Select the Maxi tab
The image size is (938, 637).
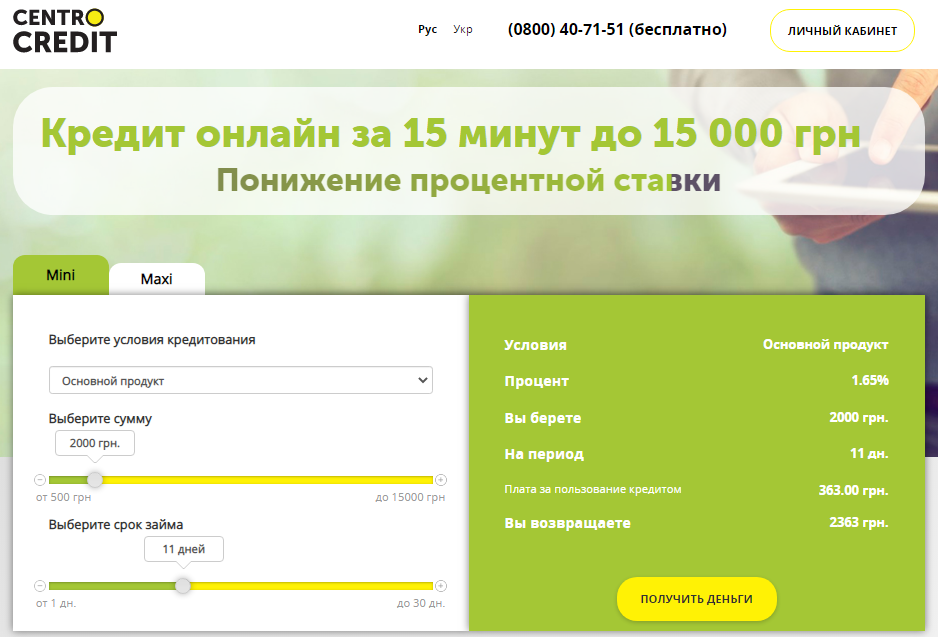[x=157, y=279]
